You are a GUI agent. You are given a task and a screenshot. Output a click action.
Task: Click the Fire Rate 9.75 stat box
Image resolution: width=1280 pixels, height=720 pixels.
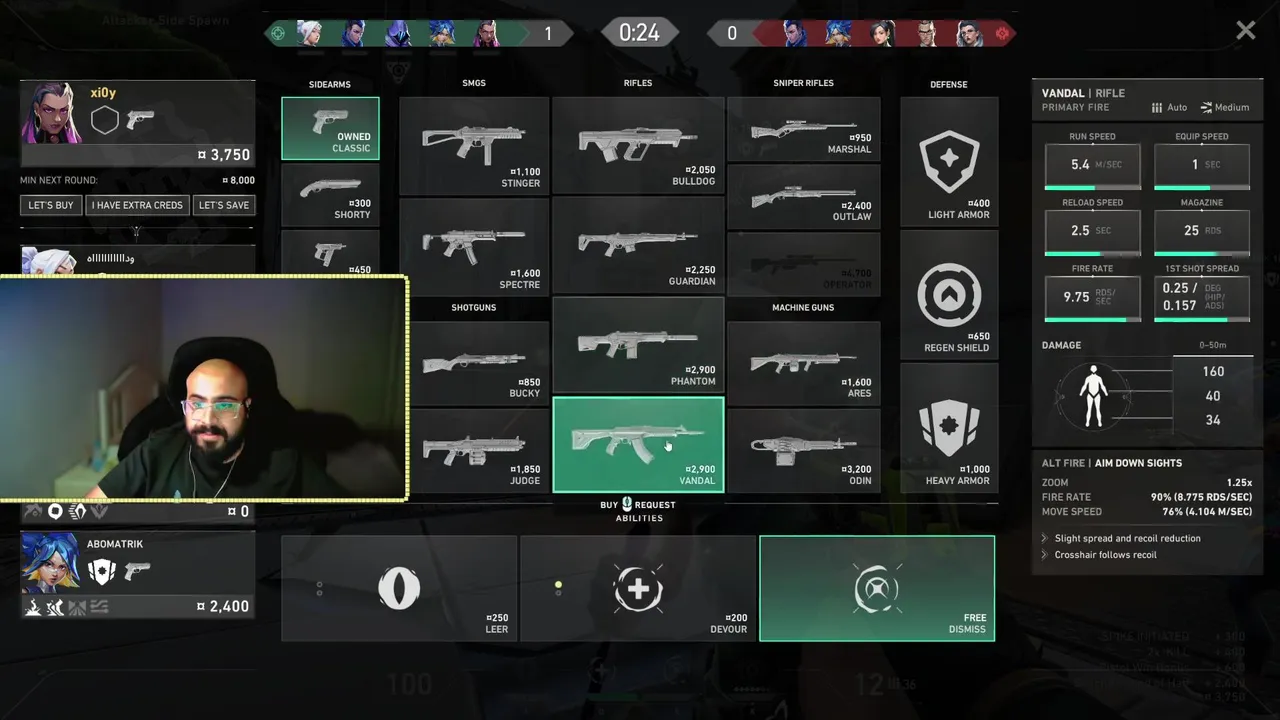click(1093, 298)
